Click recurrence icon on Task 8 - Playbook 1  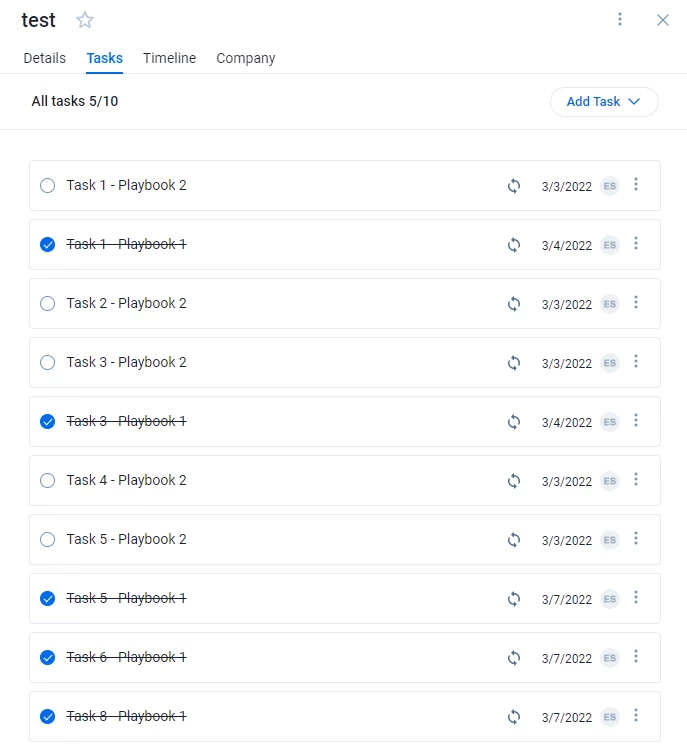[x=514, y=717]
